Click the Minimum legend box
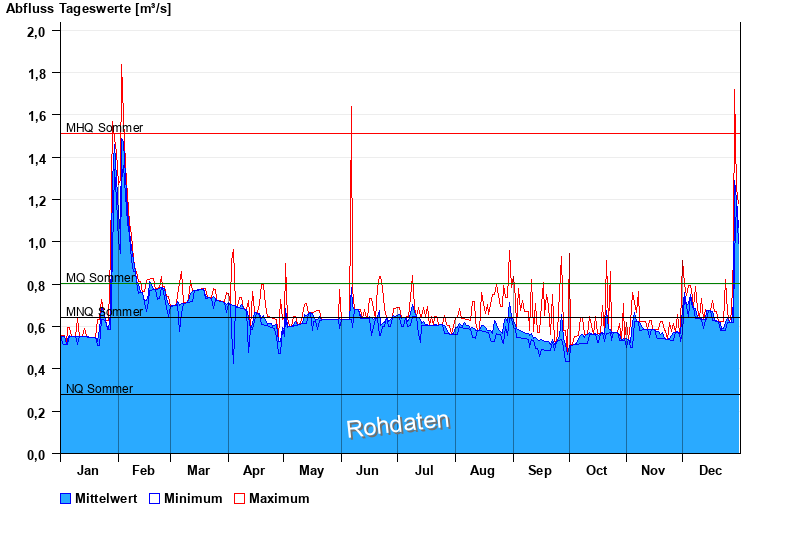 (154, 499)
